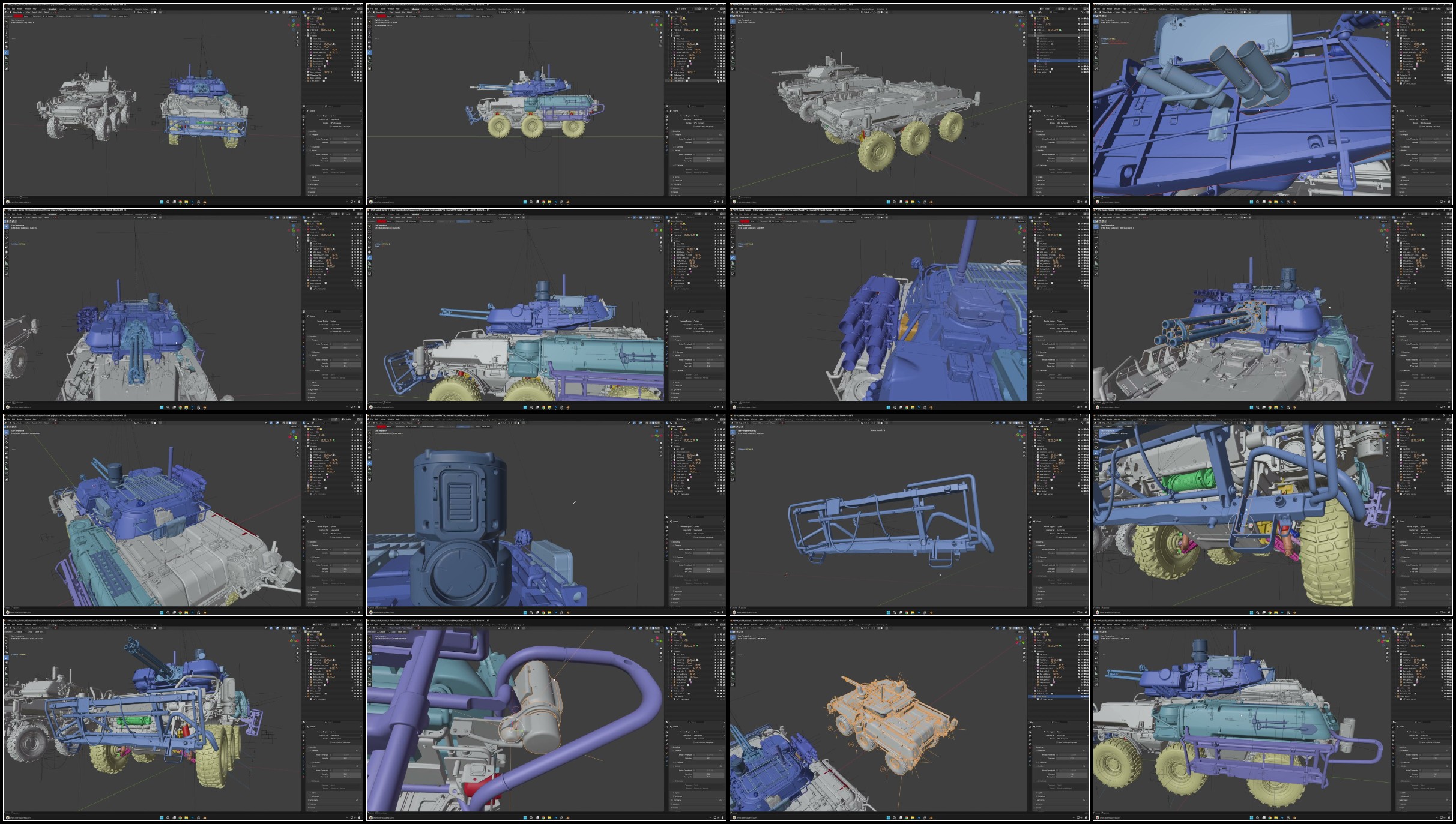The image size is (1456, 824).
Task: Select Rotate tool in the top-left screenshot
Action: coord(7,37)
